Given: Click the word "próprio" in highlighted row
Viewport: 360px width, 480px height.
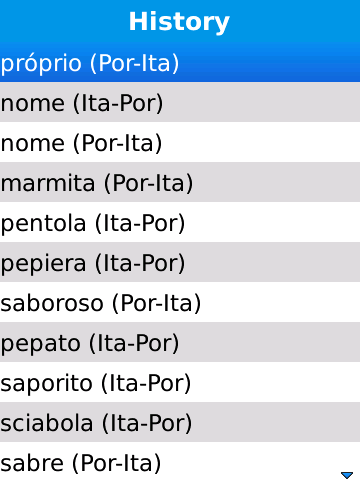Looking at the screenshot, I should (x=41, y=63).
